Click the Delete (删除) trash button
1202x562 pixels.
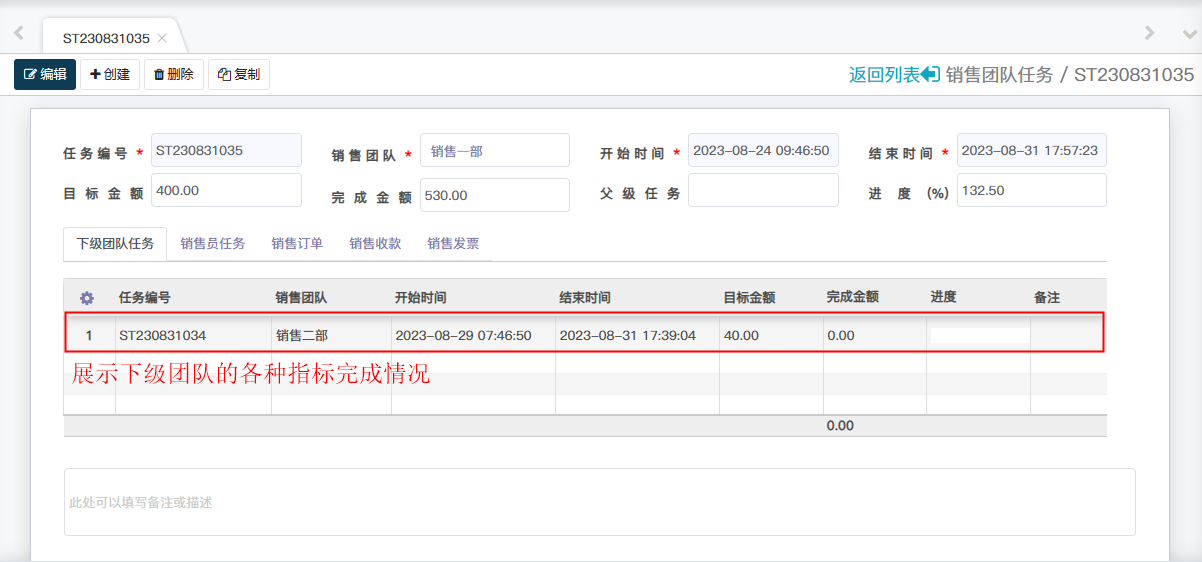pos(174,74)
